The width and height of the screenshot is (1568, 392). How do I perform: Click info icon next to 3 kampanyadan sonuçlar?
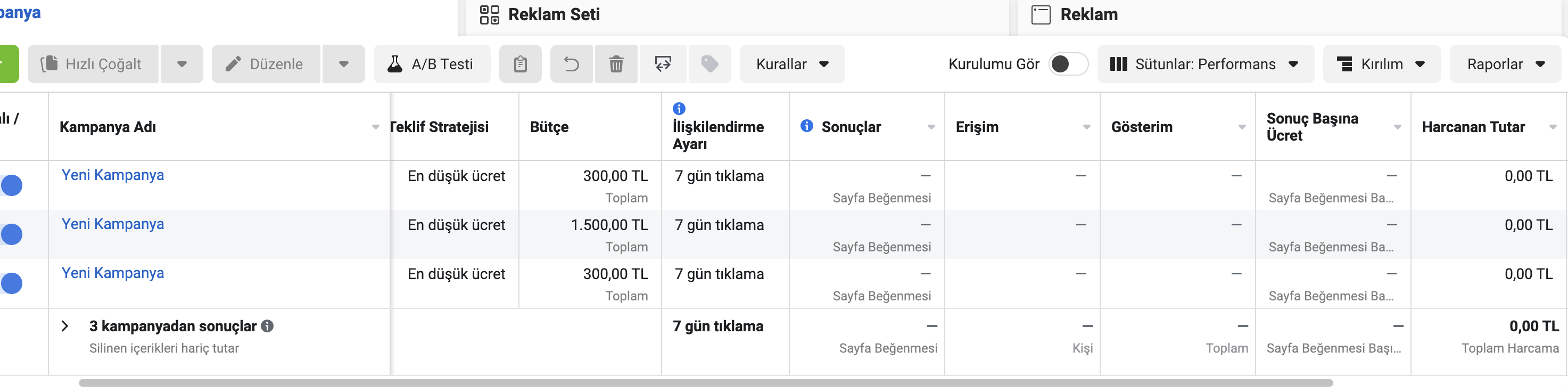[267, 326]
